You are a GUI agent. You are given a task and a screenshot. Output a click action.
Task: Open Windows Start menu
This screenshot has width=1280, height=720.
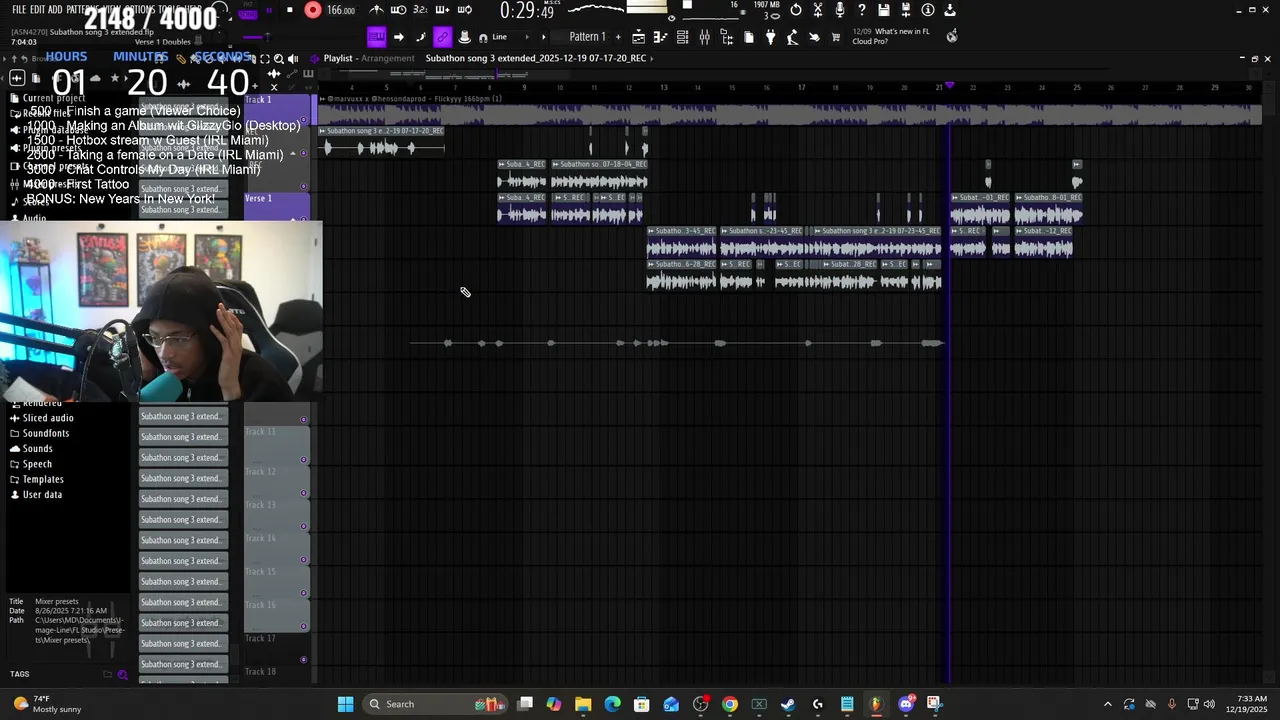click(345, 704)
